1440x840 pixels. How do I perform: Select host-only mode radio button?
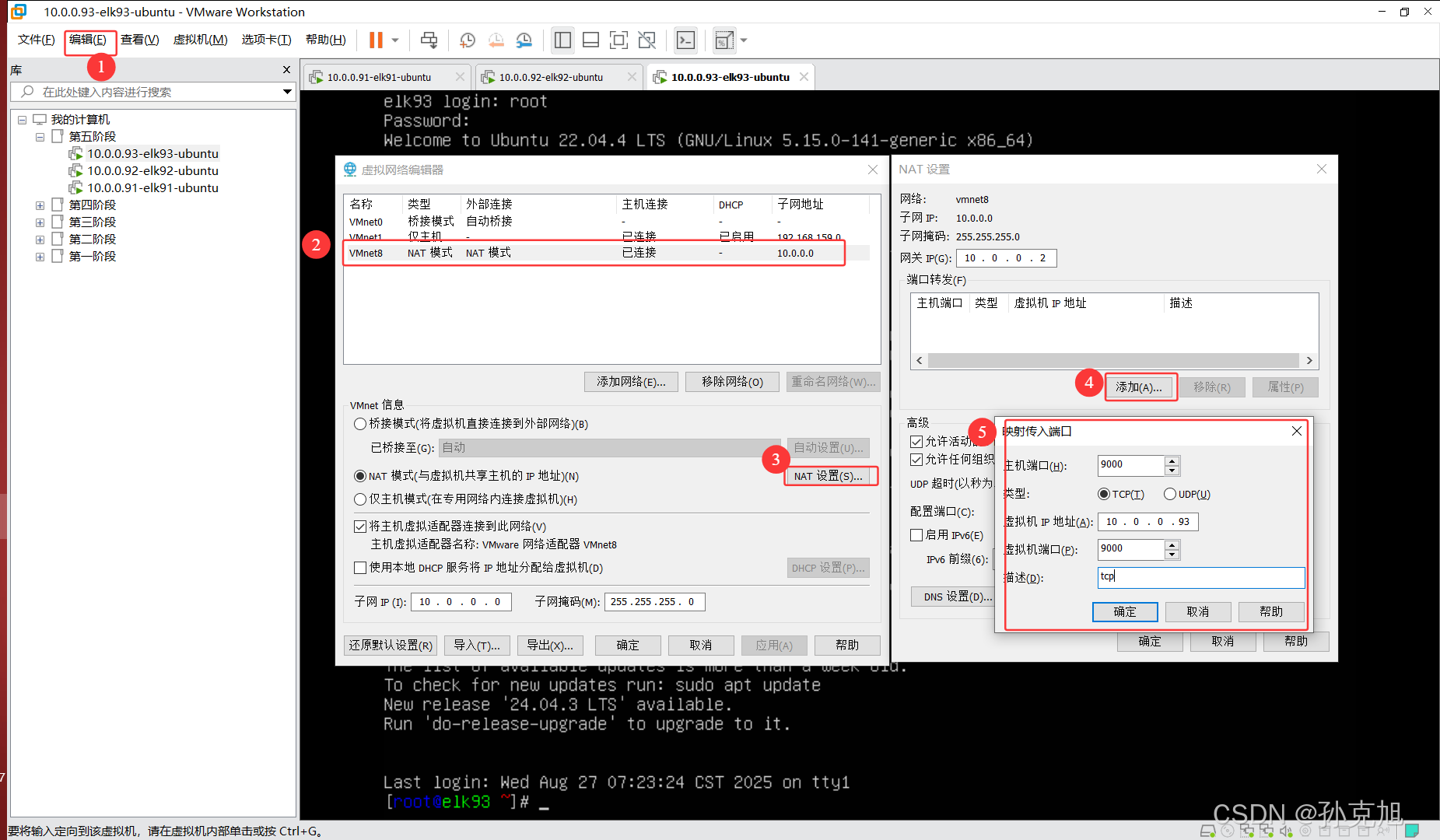pyautogui.click(x=360, y=499)
